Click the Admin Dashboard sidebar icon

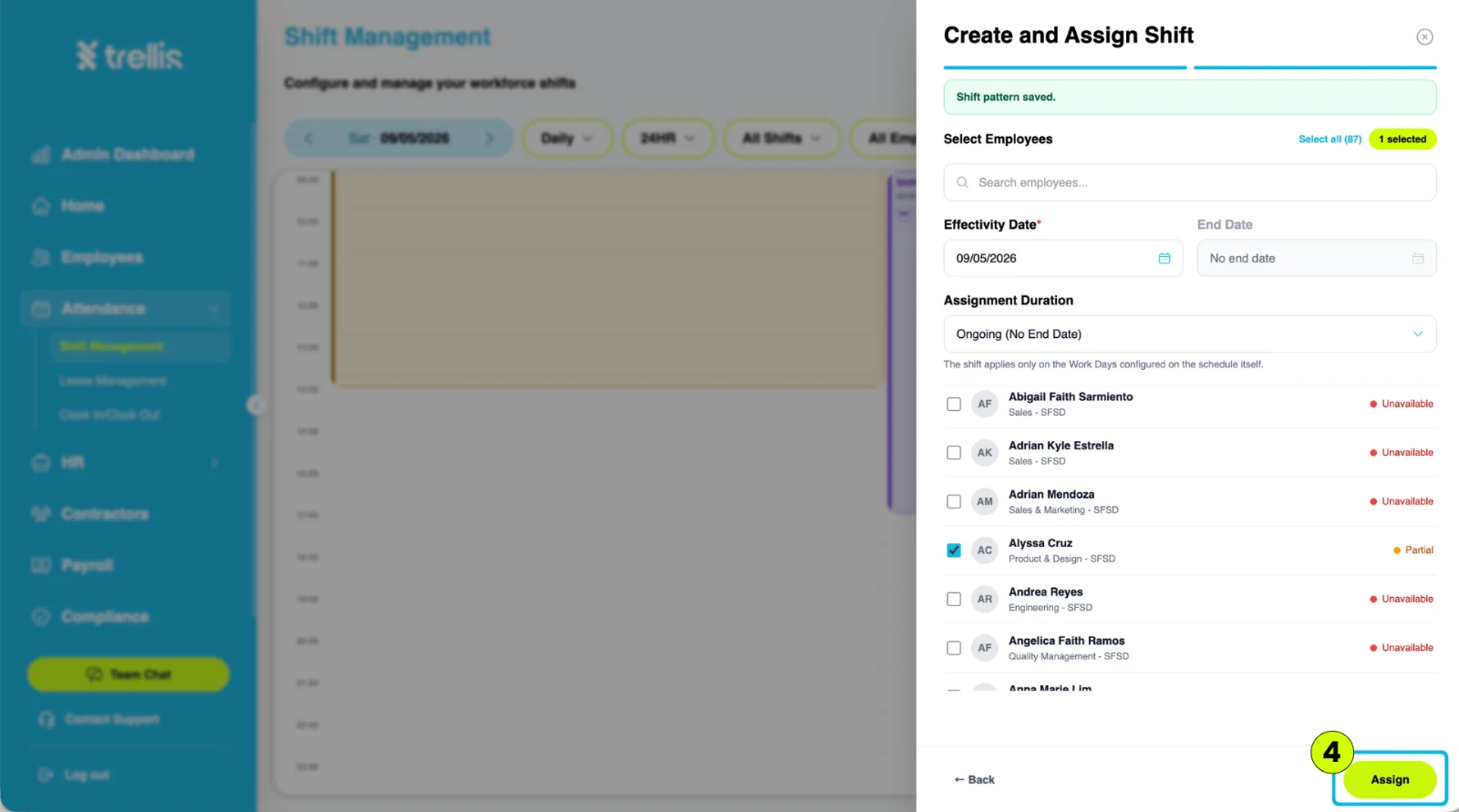[x=41, y=155]
